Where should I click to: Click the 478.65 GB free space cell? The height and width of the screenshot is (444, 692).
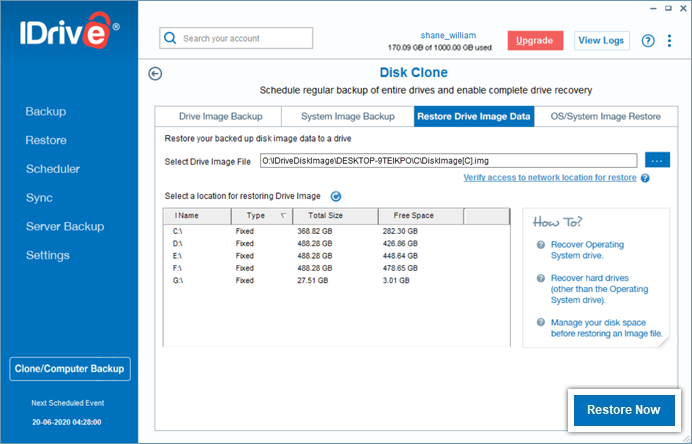coord(400,268)
